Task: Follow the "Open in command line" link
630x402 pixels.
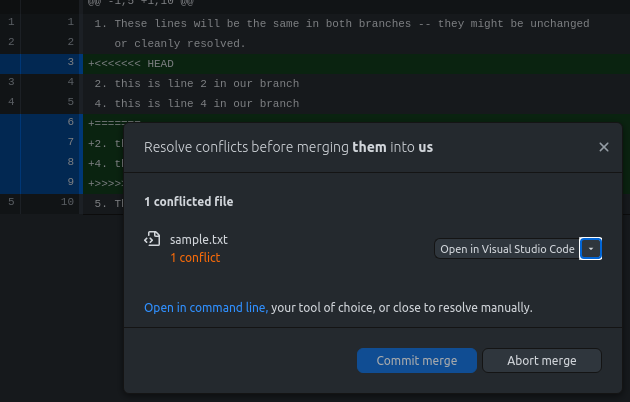Action: [x=206, y=307]
